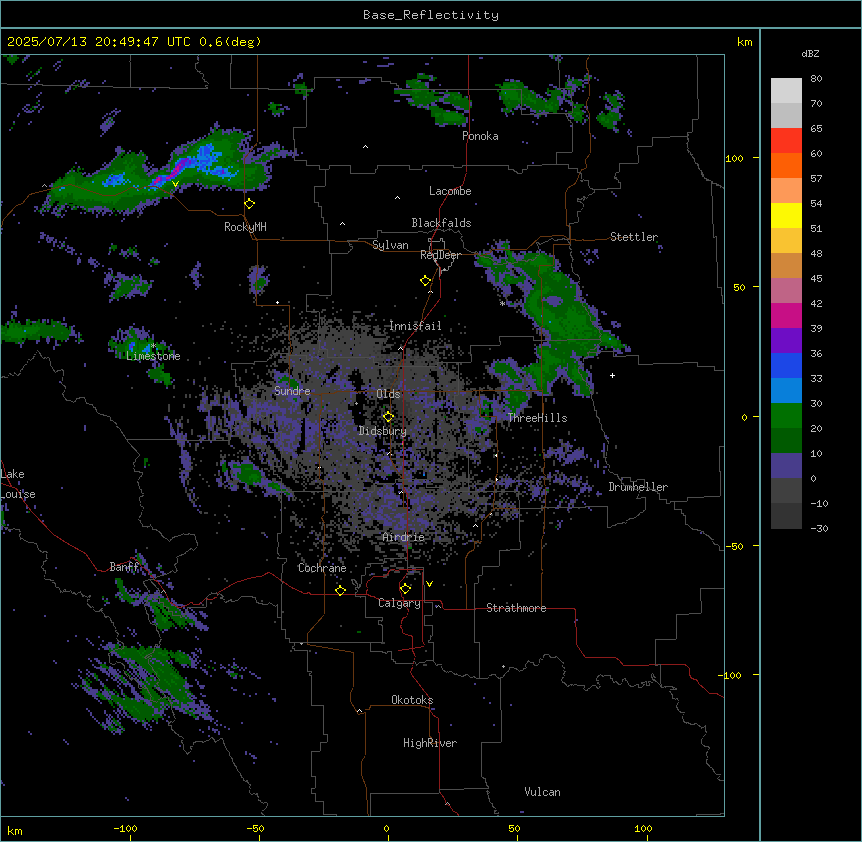This screenshot has height=842, width=862.
Task: Click the -100 tick on the bottom axis
Action: [x=125, y=828]
